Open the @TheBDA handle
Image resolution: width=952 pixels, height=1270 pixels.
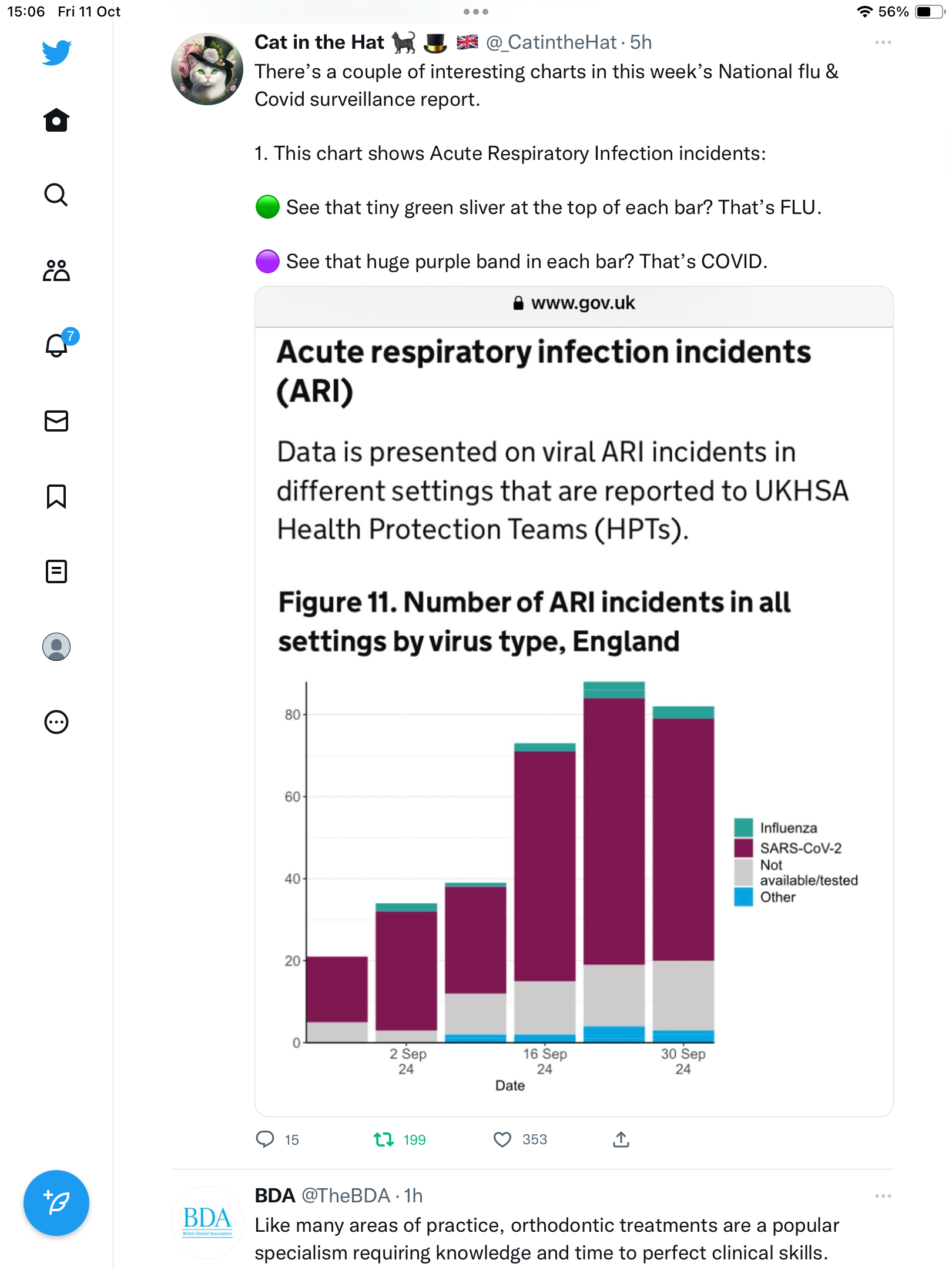pos(346,1196)
